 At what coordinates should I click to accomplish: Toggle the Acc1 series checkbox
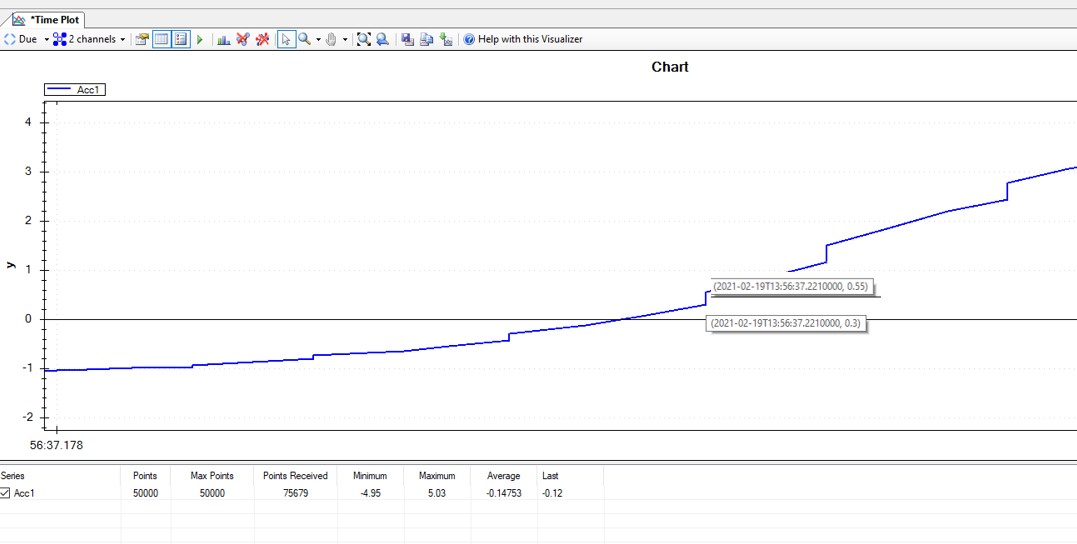click(x=5, y=492)
